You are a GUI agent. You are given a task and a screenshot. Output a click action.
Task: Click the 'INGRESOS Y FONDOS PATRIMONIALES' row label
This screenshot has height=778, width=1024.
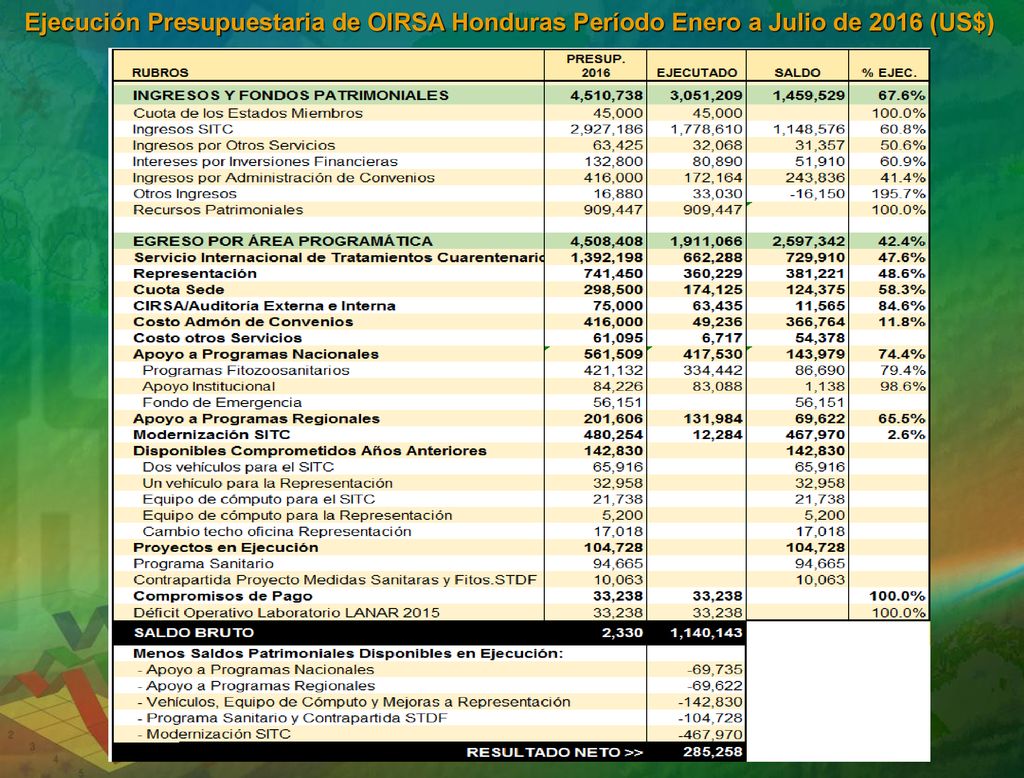pos(291,95)
